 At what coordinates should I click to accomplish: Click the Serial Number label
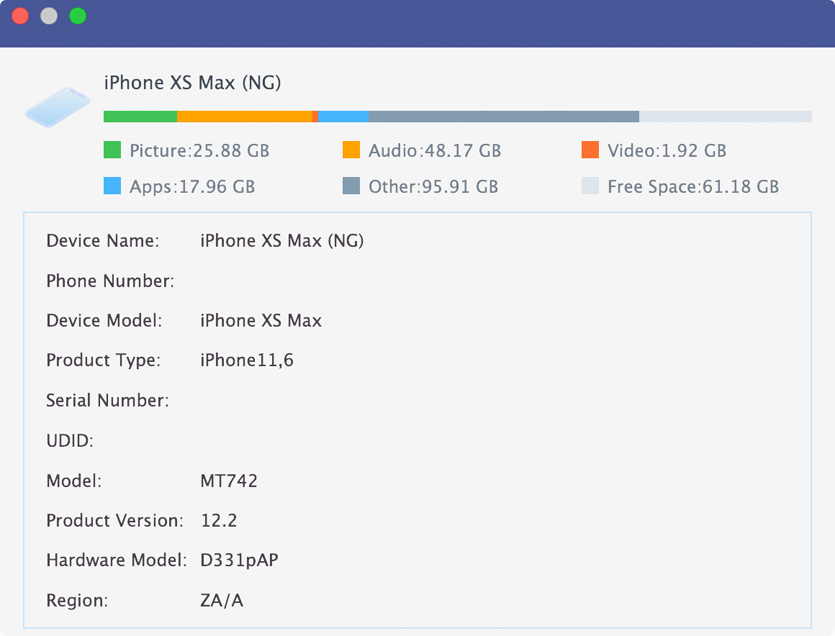(x=107, y=401)
